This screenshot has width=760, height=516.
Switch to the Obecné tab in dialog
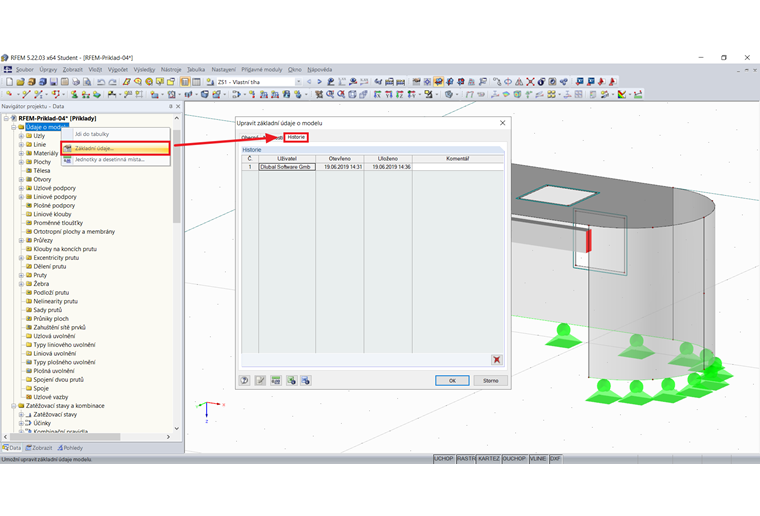point(250,138)
